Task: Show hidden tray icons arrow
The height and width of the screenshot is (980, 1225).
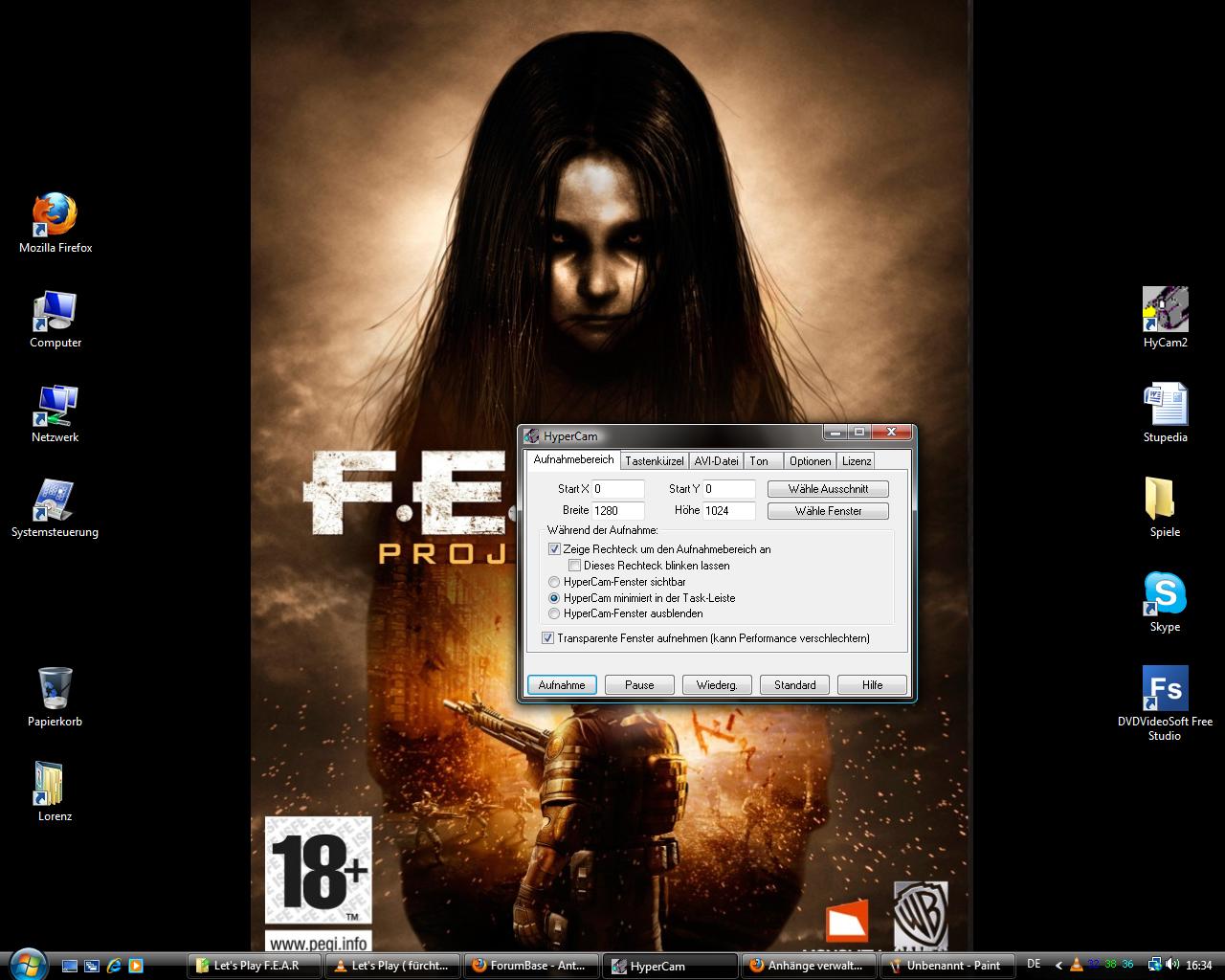Action: click(1058, 965)
